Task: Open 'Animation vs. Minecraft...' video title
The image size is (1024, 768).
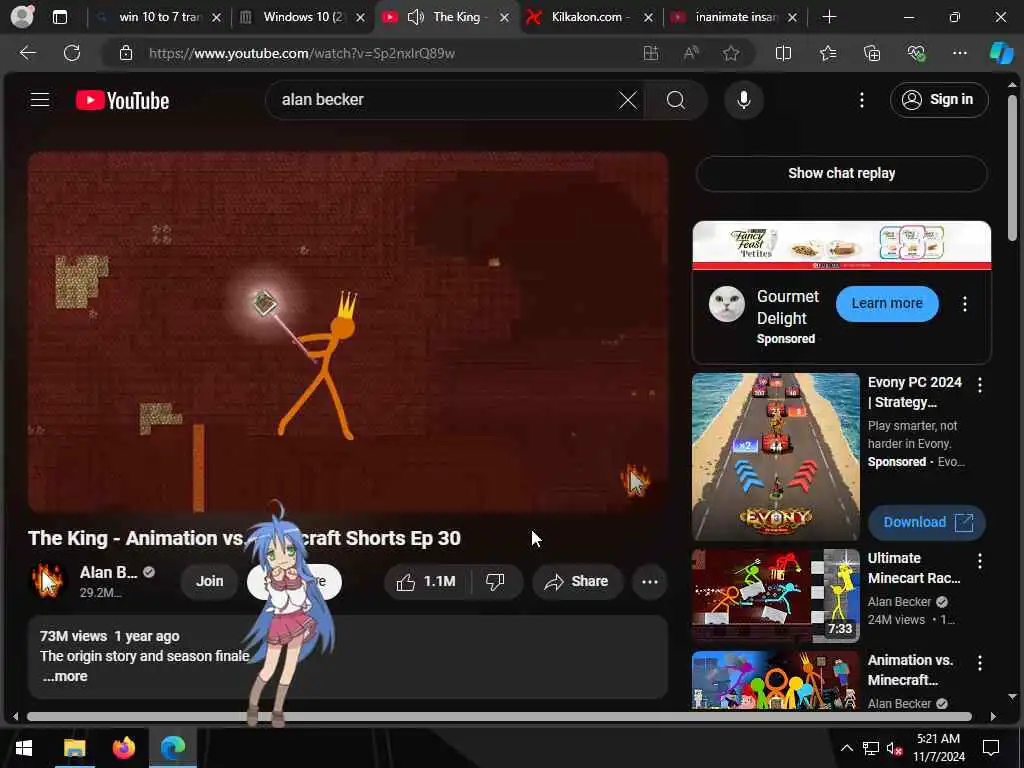Action: [x=910, y=670]
